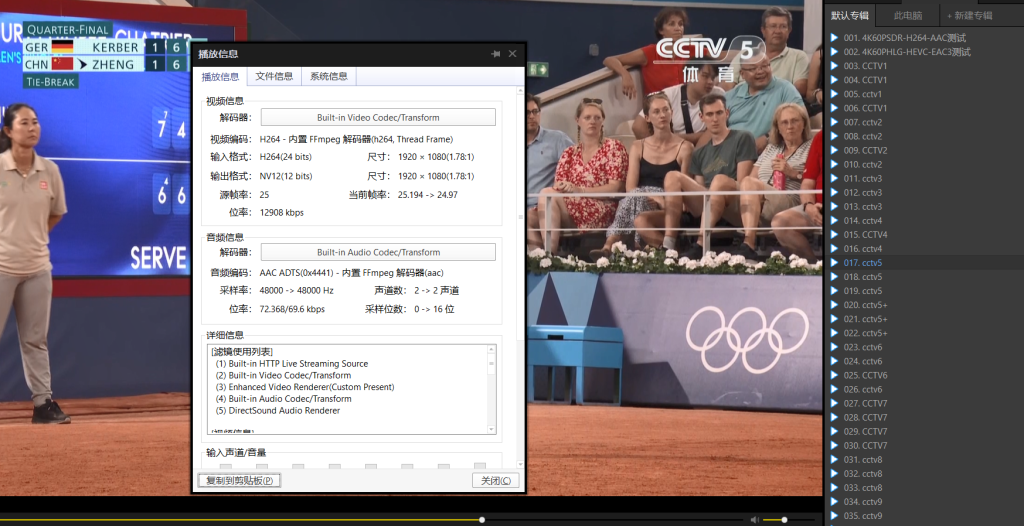The image size is (1024, 526).
Task: Click the 新建专辑 tab
Action: point(970,16)
